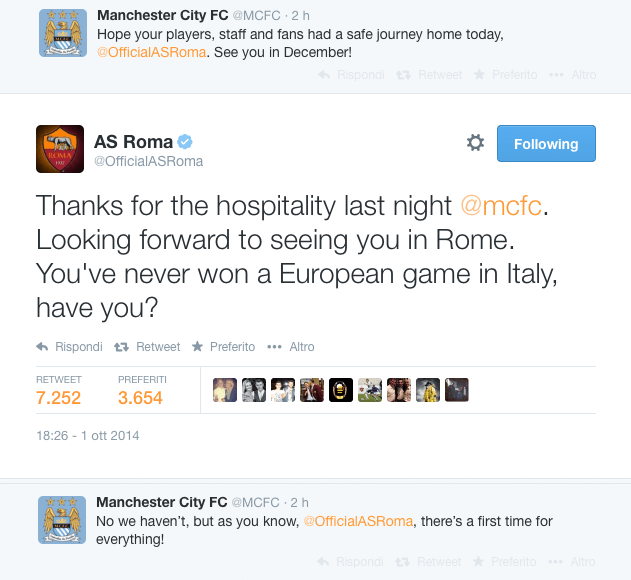Retweet the AS Roma tweet
The image size is (631, 580).
pos(148,347)
